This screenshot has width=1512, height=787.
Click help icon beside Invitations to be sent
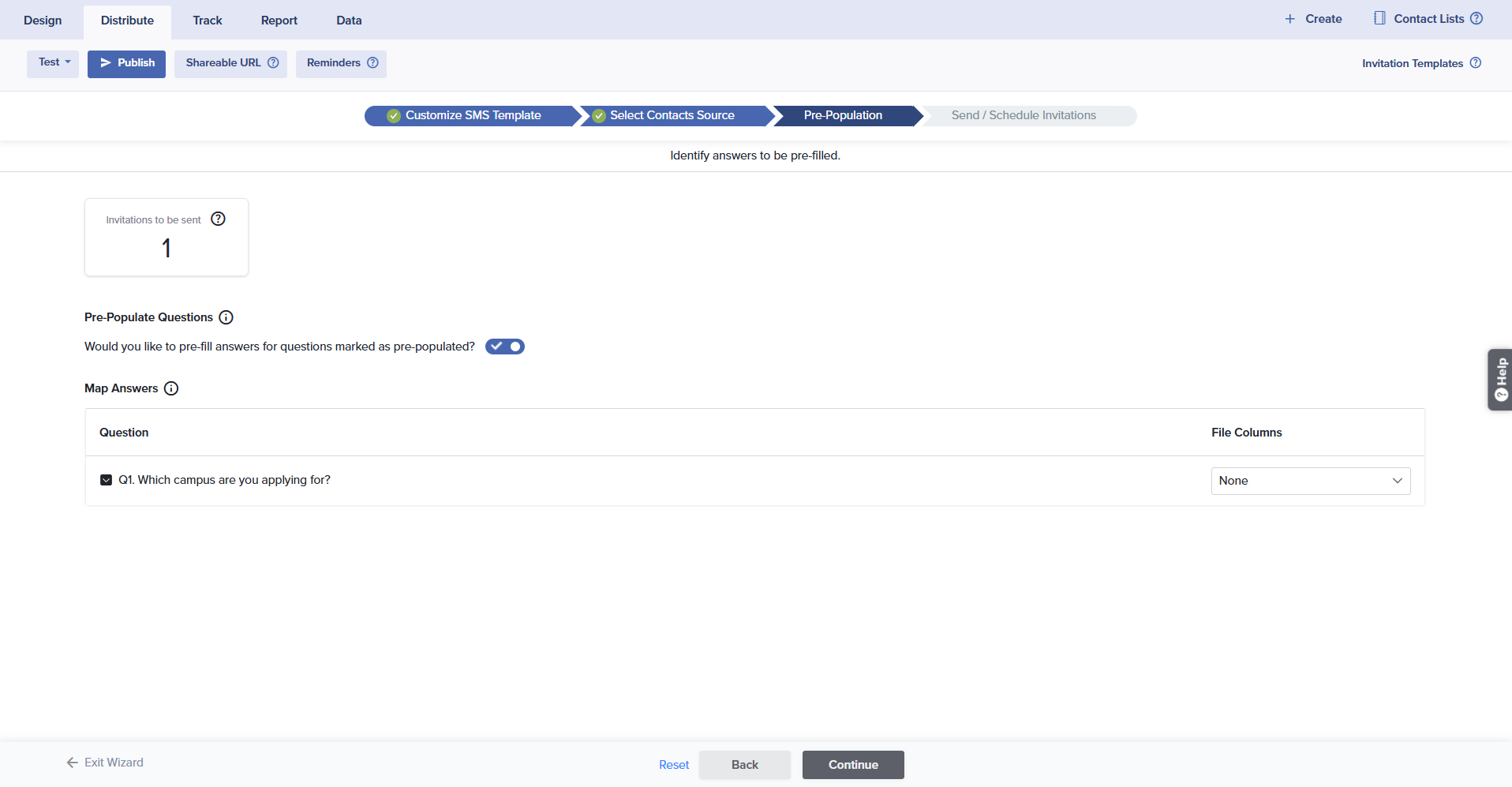(x=219, y=219)
